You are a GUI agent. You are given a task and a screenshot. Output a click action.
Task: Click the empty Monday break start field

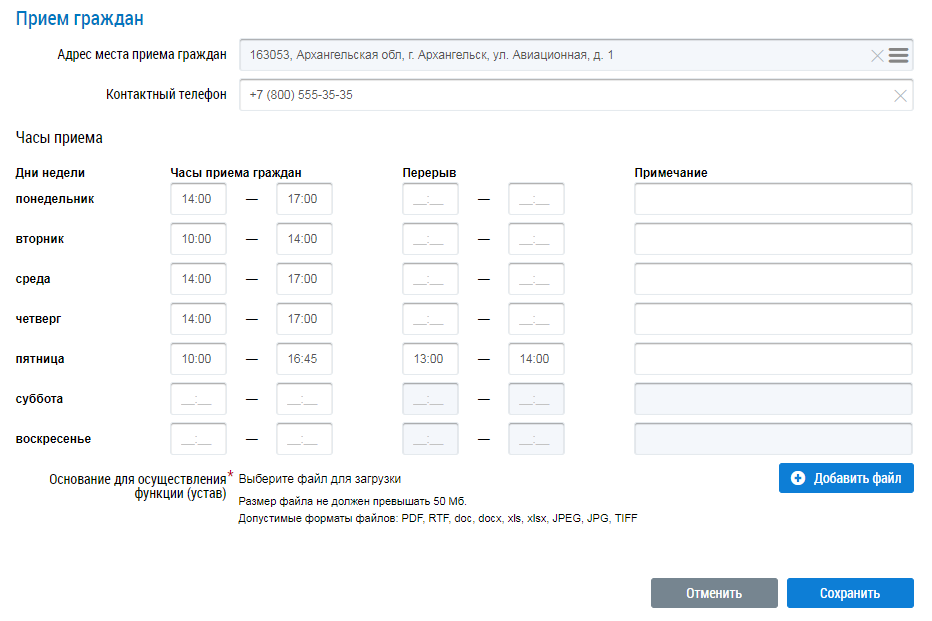(x=430, y=199)
